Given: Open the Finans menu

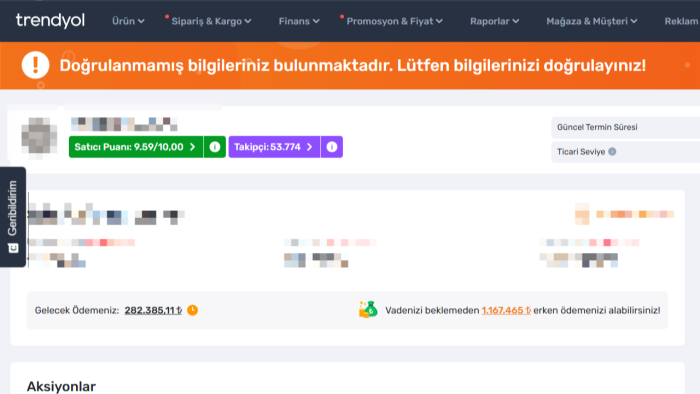Looking at the screenshot, I should (x=299, y=21).
